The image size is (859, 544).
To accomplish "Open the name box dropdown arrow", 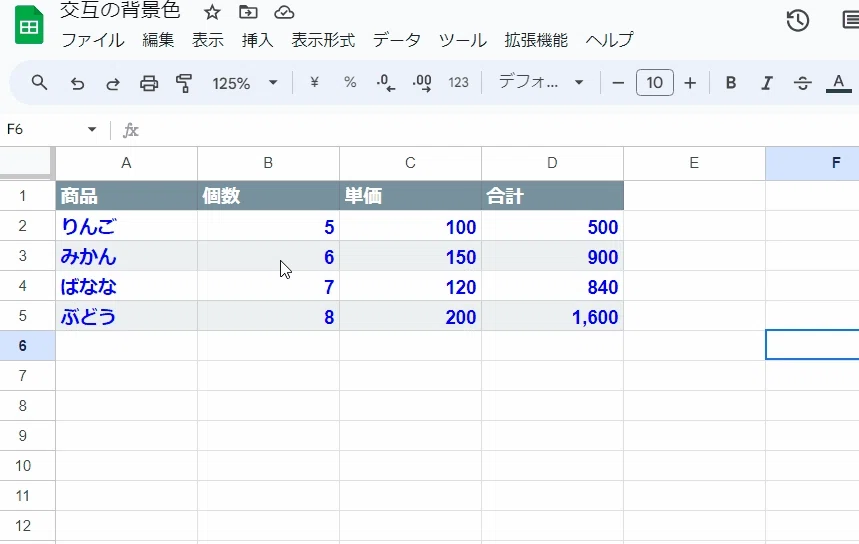I will [x=92, y=129].
